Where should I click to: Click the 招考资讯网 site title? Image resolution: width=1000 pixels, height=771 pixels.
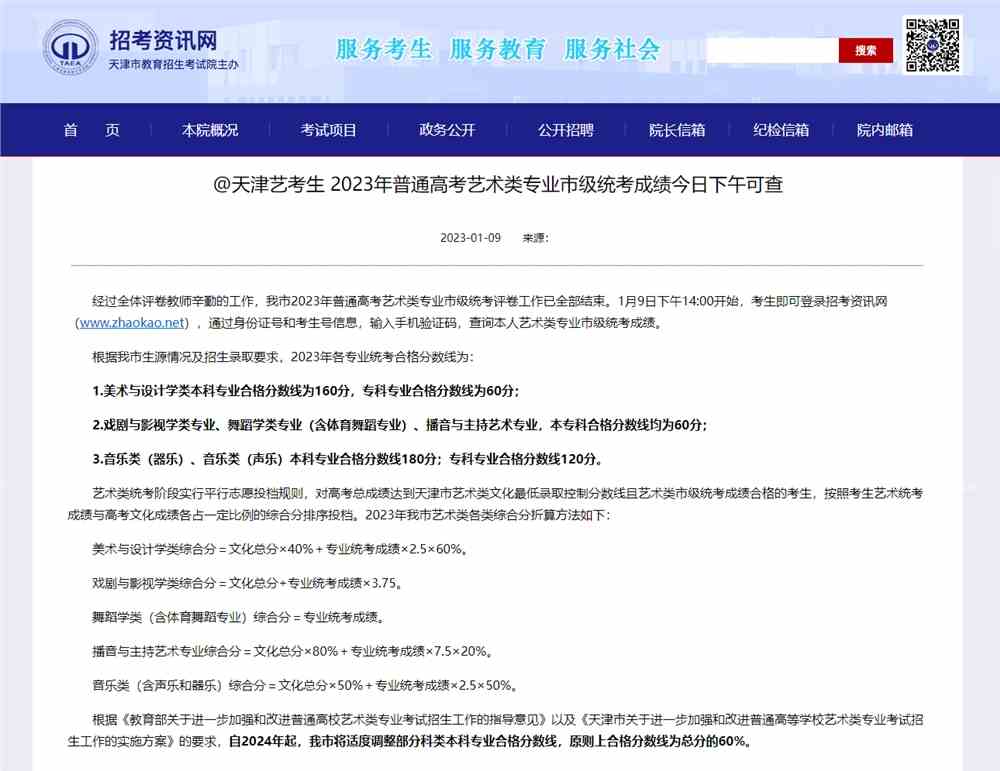click(163, 40)
